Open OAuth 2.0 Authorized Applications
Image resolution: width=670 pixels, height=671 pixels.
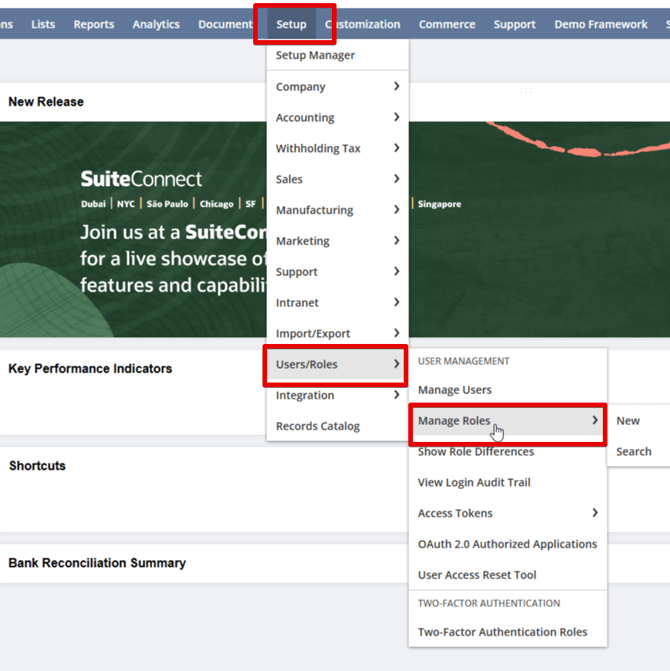point(507,545)
